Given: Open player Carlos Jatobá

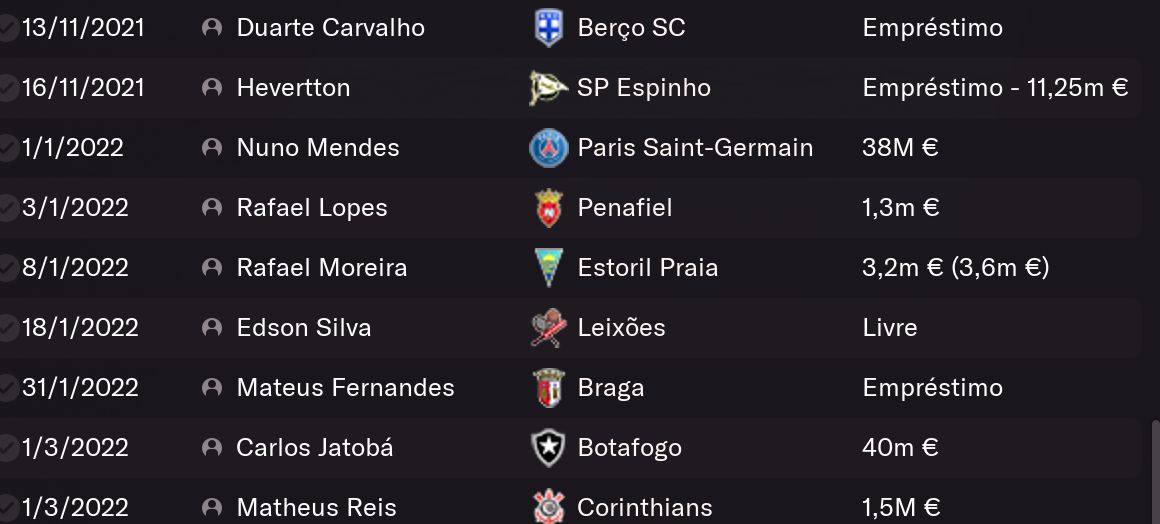Looking at the screenshot, I should [314, 448].
